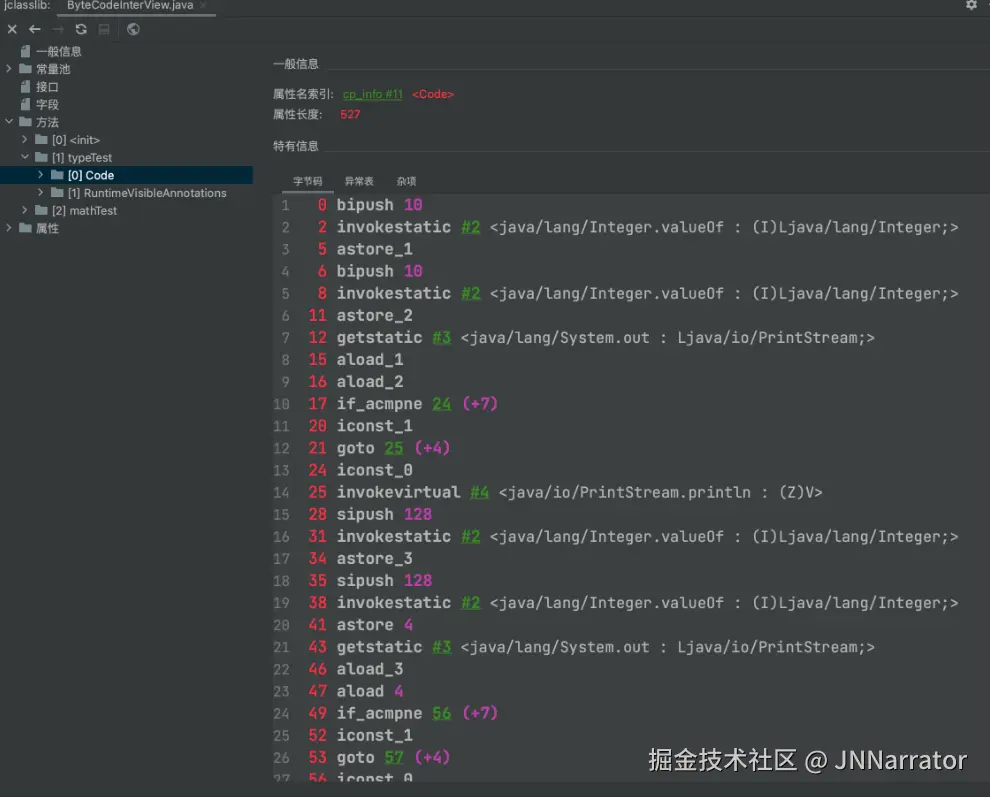Click the save toolbar icon

[x=104, y=29]
